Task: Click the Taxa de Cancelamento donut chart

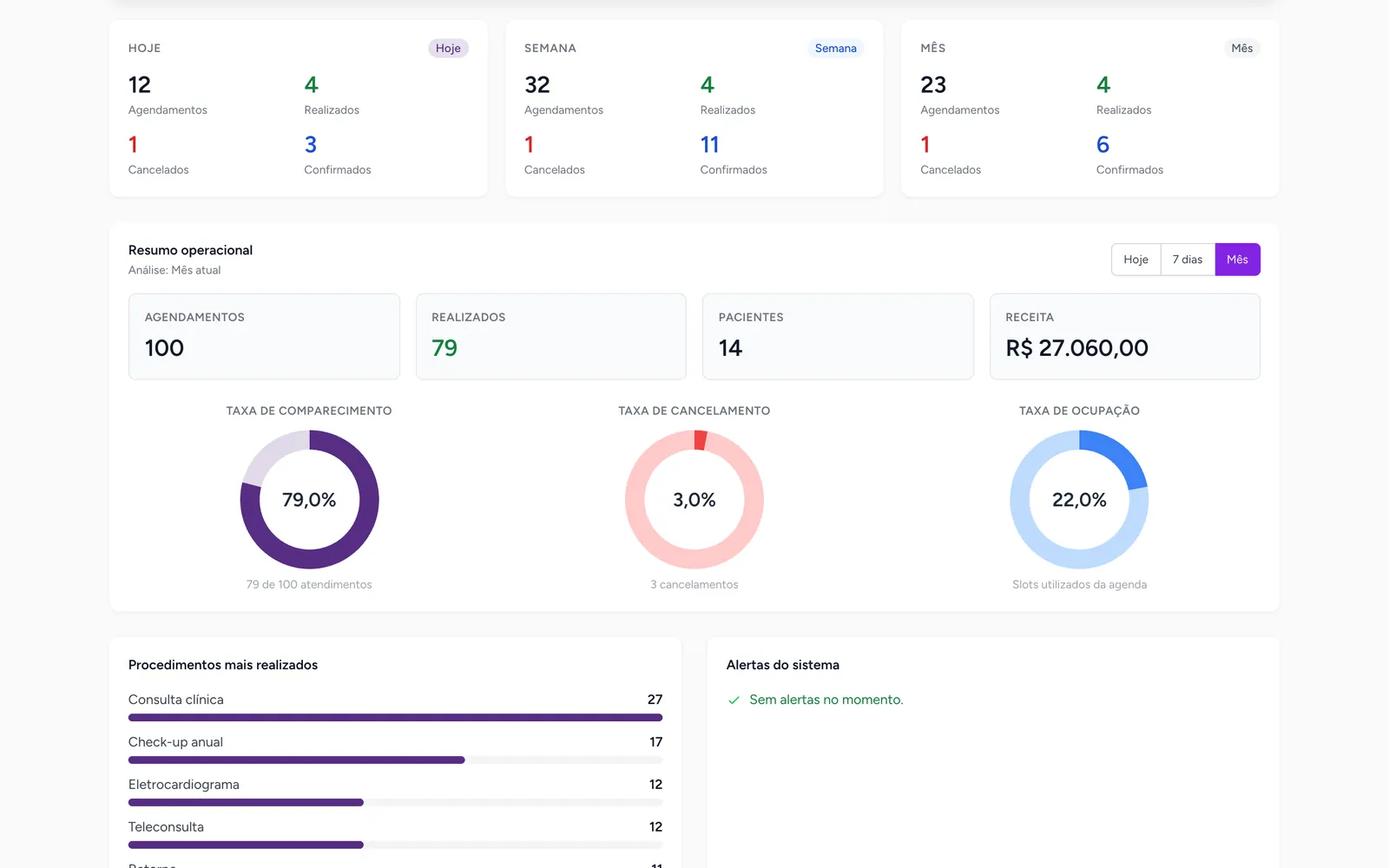Action: coord(694,500)
